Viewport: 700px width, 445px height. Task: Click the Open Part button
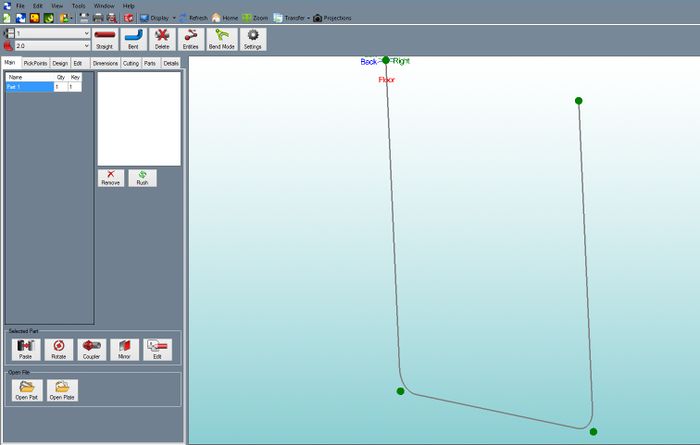pos(26,389)
